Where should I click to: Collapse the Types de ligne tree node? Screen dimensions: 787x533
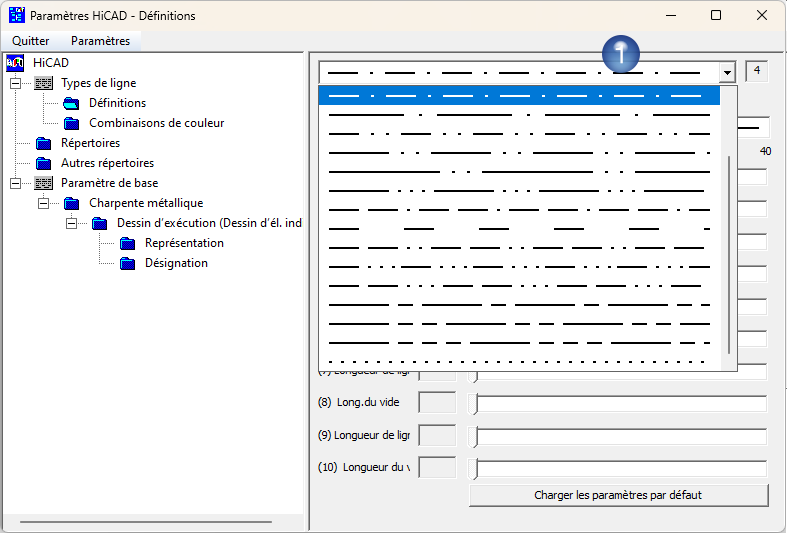coord(16,83)
